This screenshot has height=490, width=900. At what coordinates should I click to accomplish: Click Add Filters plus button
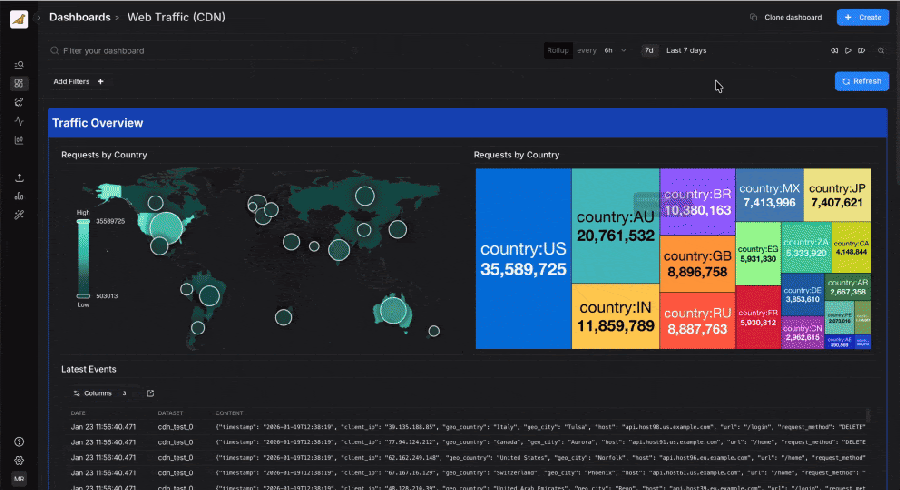tap(100, 81)
